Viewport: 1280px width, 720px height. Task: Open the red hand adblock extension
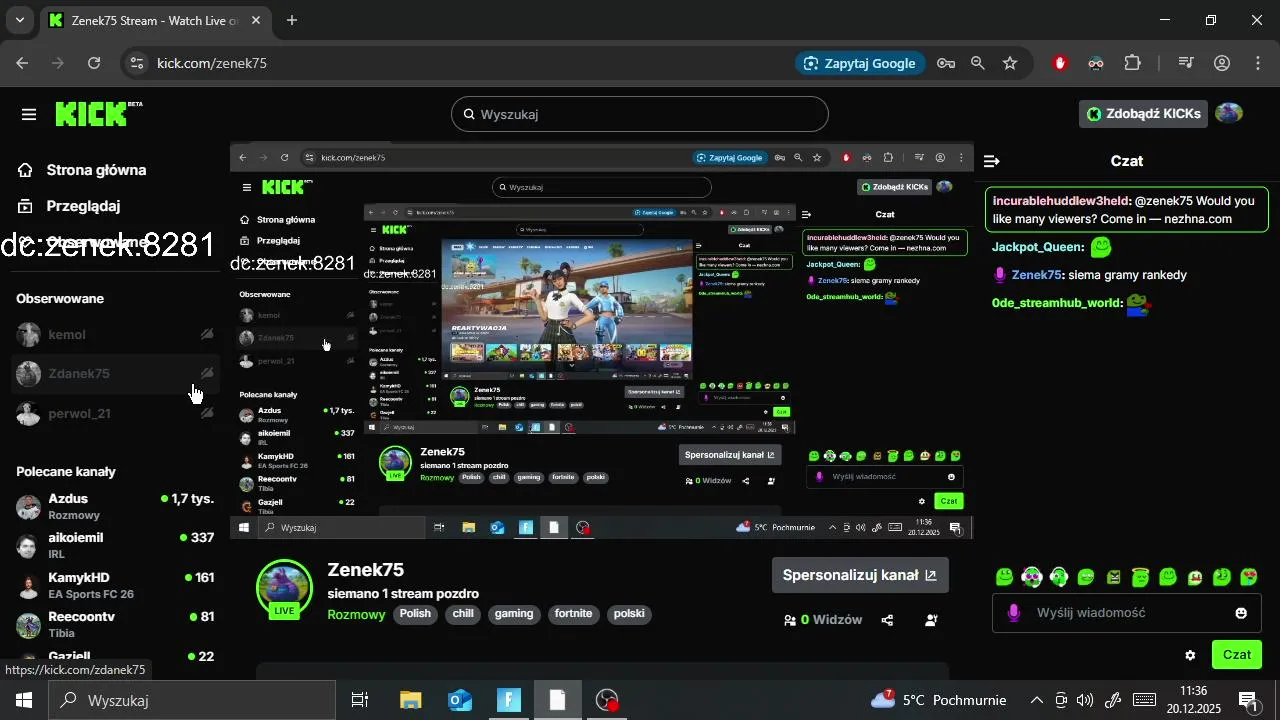[x=1061, y=63]
